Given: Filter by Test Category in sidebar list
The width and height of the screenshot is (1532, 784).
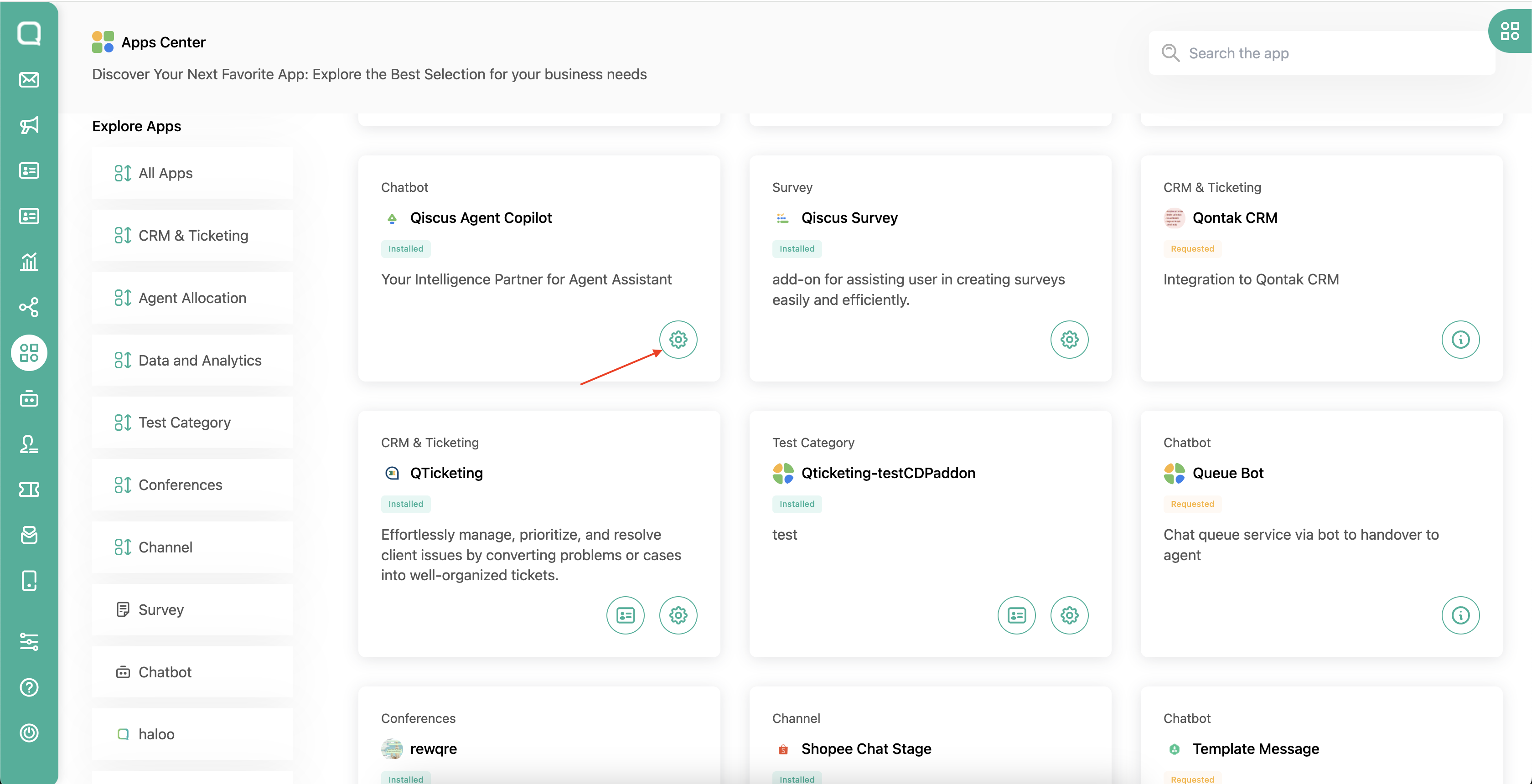Looking at the screenshot, I should [x=192, y=423].
